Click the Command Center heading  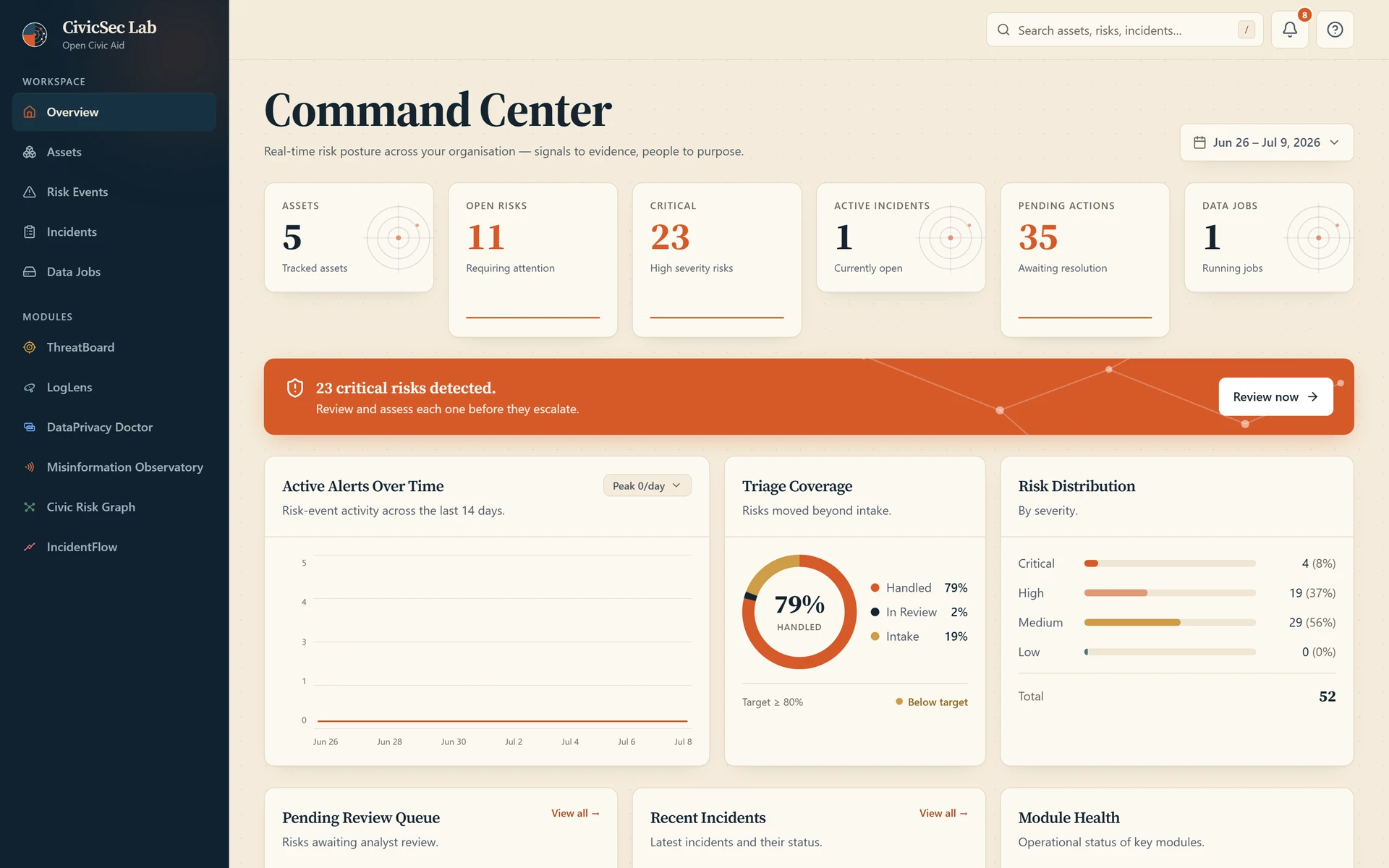(438, 110)
